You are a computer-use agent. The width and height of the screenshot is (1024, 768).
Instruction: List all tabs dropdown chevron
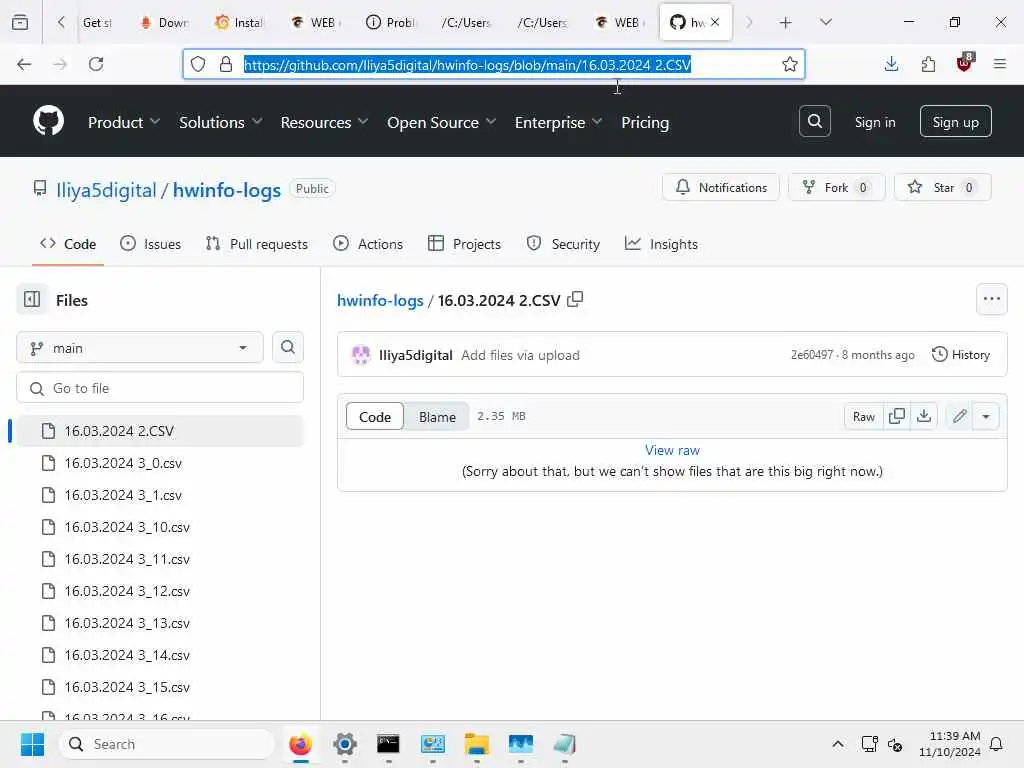pos(825,23)
